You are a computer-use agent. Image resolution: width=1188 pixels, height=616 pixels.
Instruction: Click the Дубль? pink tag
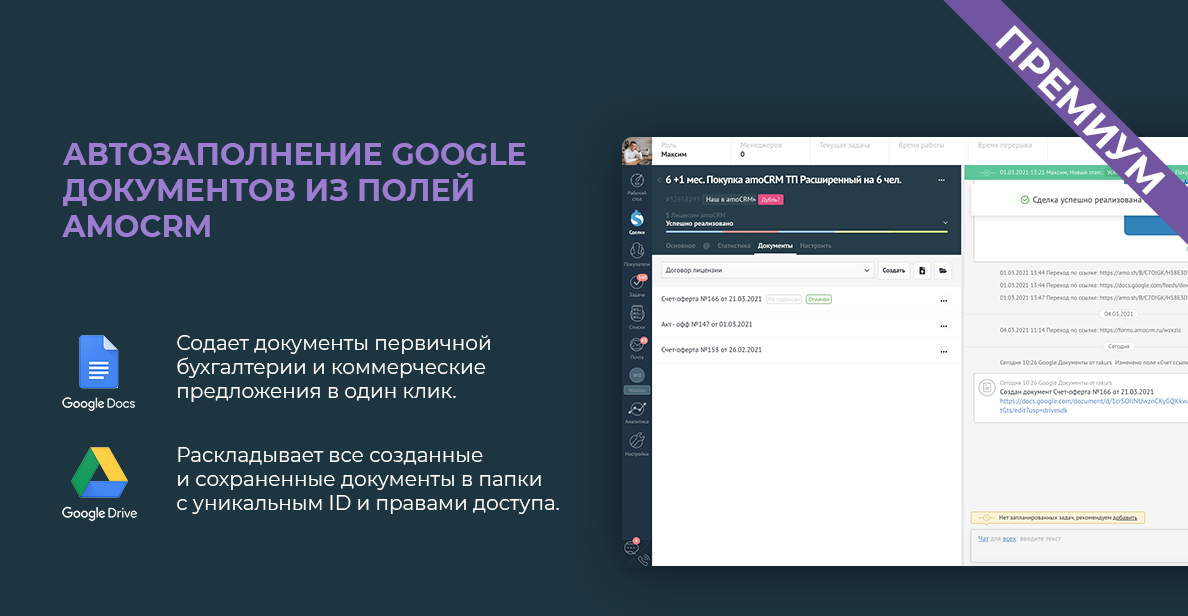771,199
